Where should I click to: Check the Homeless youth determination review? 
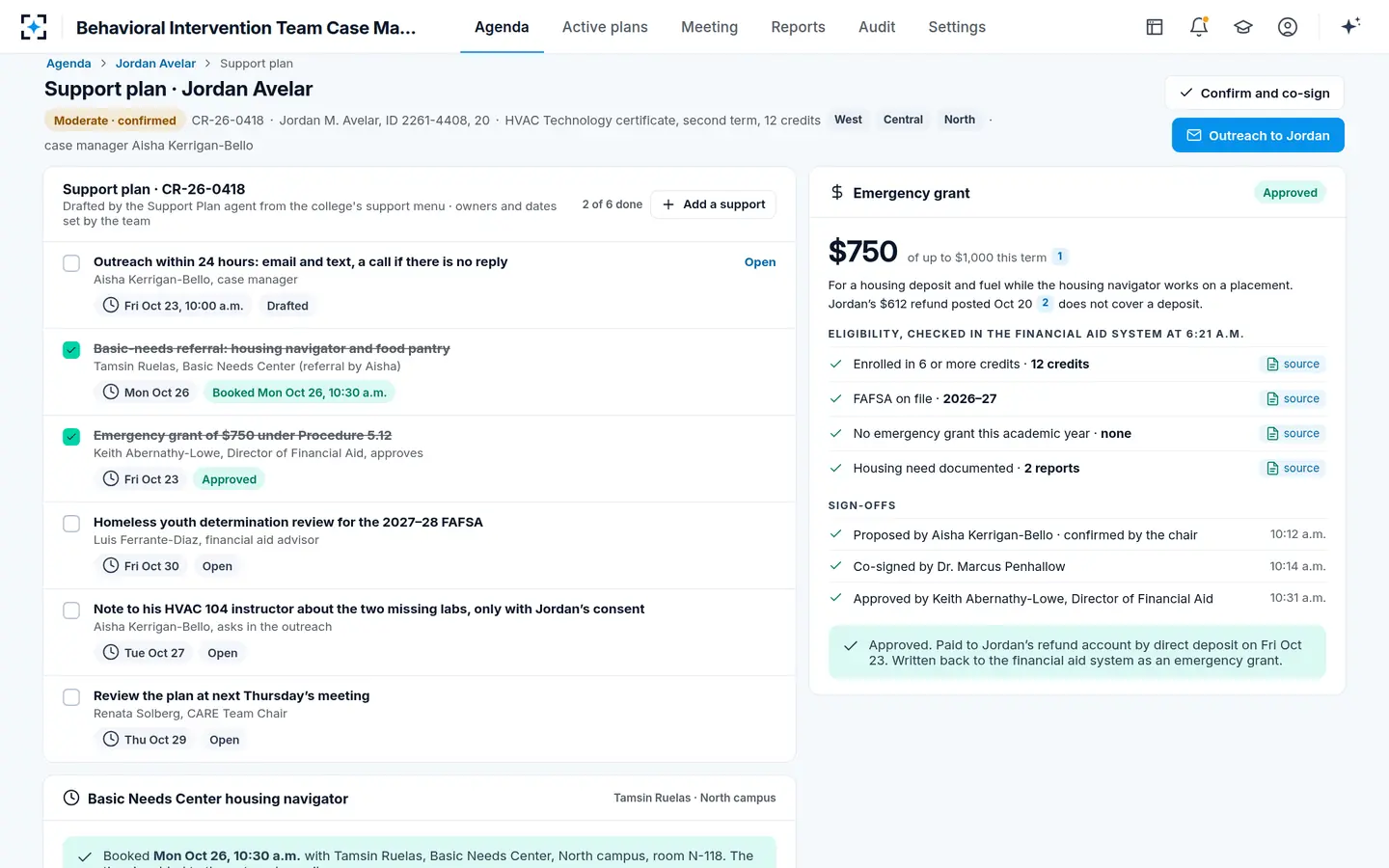(71, 524)
